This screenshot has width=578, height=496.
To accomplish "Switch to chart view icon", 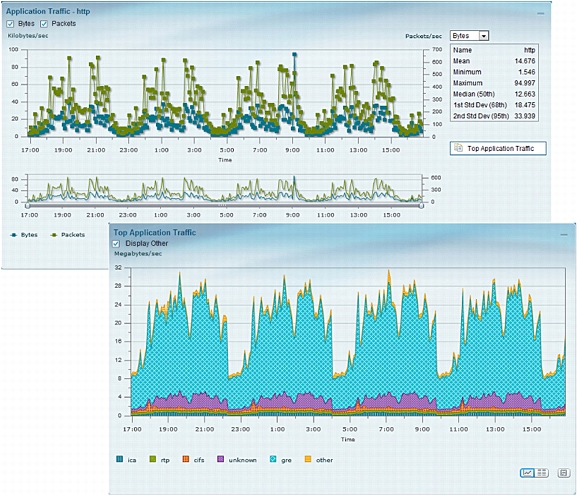I will pyautogui.click(x=527, y=473).
